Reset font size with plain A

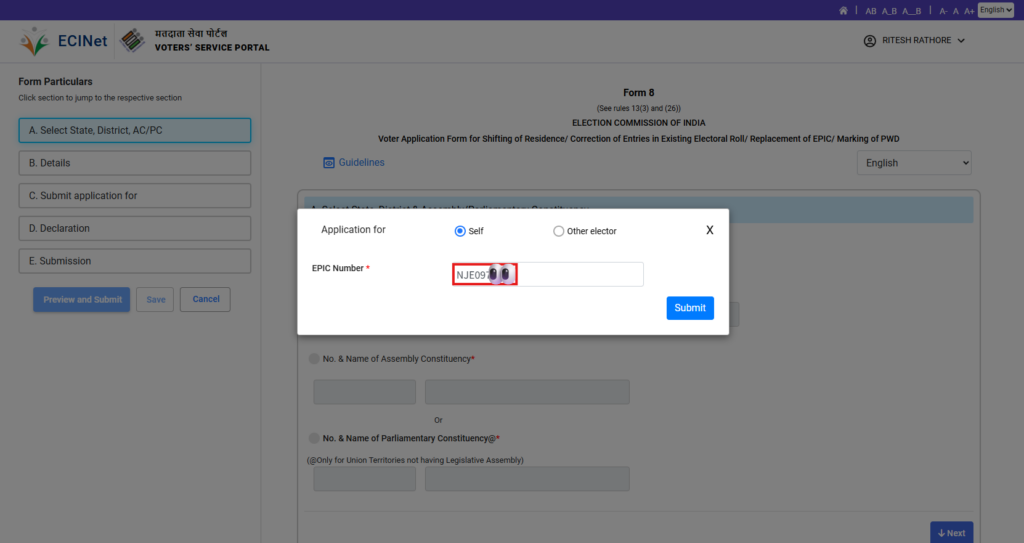pos(955,11)
